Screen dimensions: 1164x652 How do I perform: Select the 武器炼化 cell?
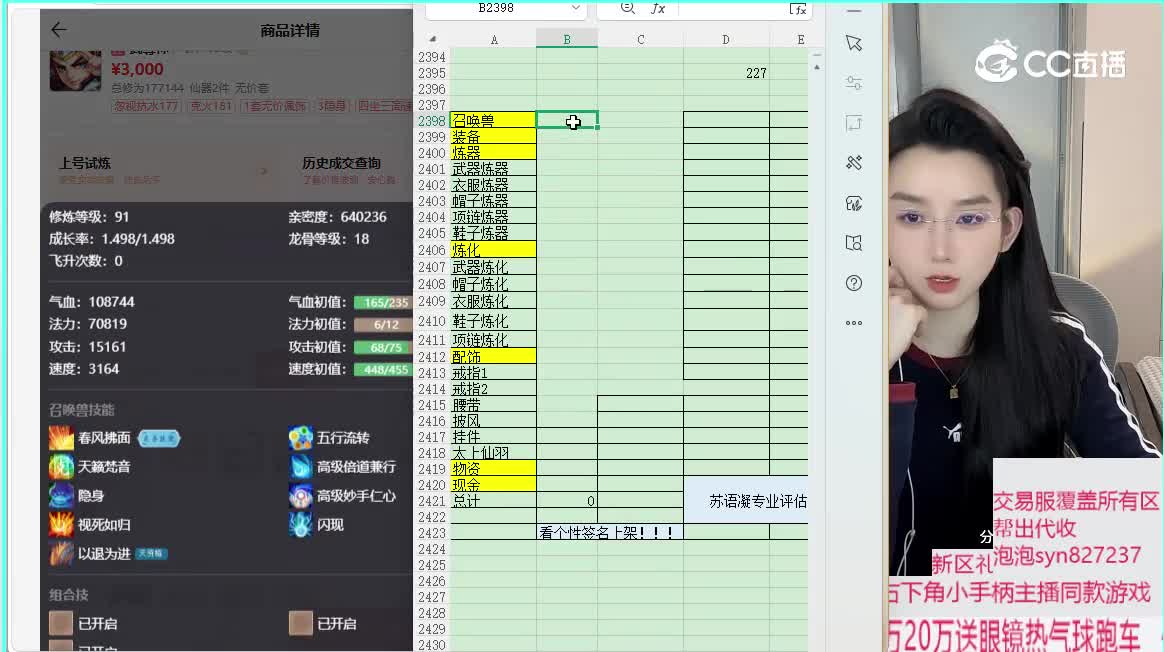click(493, 267)
